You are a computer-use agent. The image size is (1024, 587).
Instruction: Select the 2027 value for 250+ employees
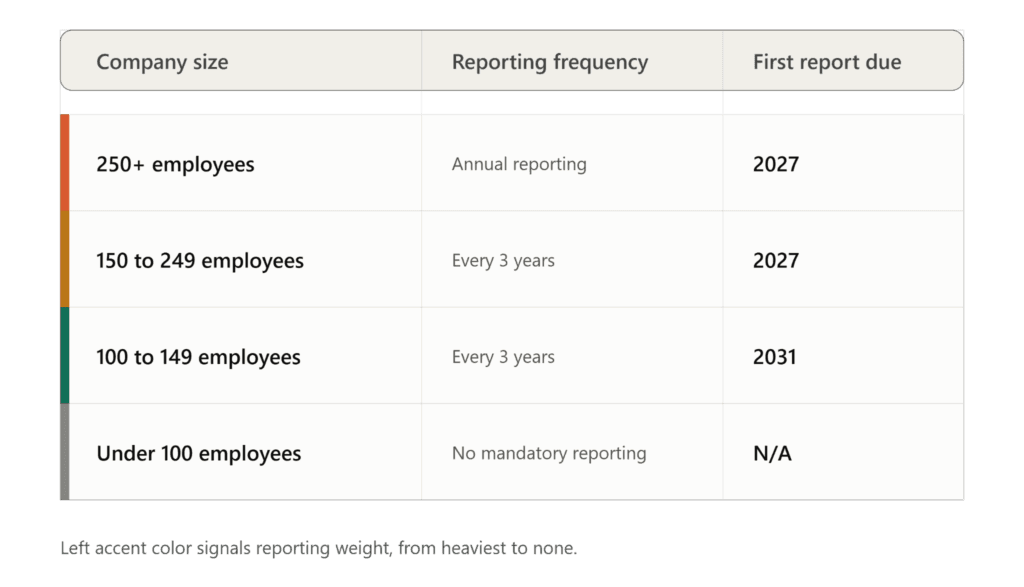pyautogui.click(x=776, y=164)
